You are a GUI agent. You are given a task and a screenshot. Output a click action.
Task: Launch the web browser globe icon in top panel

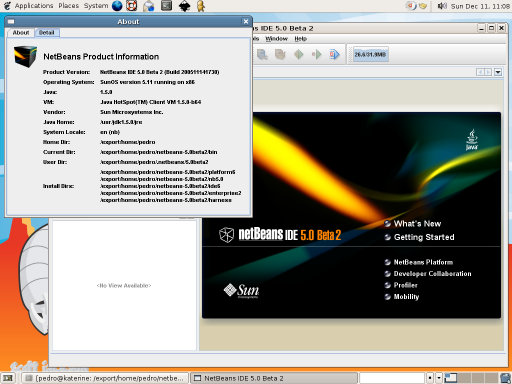coord(117,6)
